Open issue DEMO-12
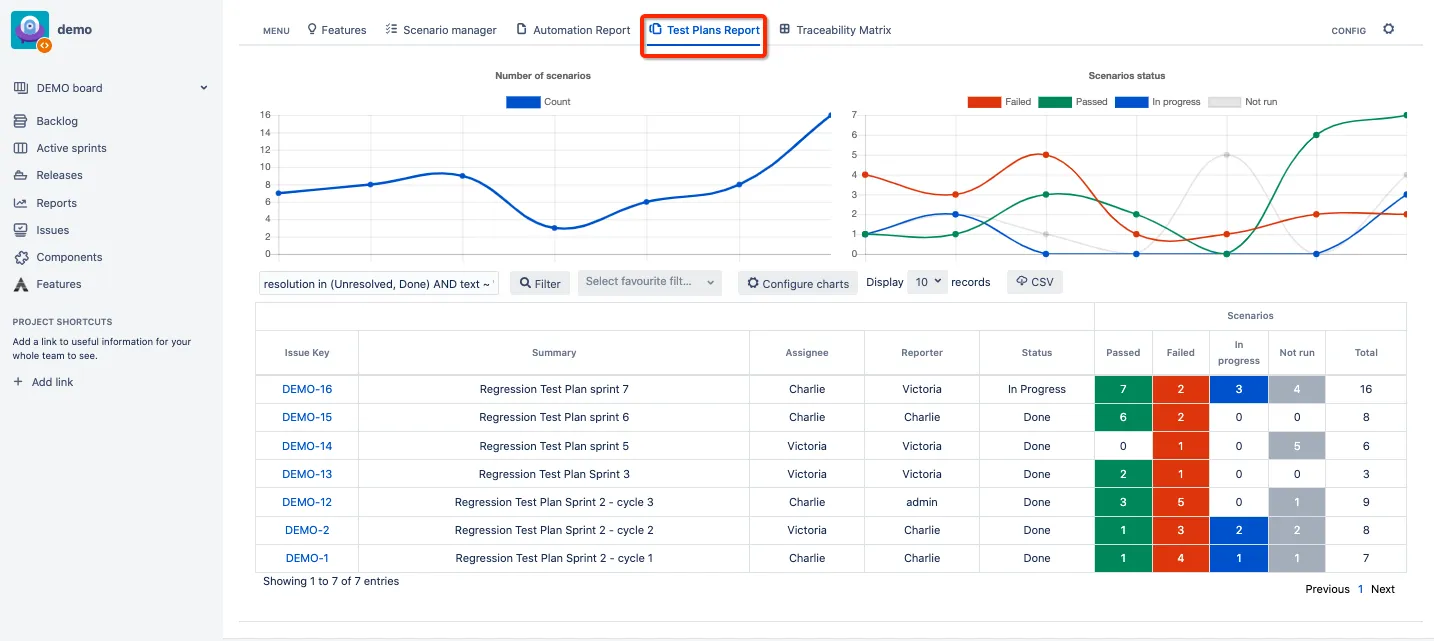The height and width of the screenshot is (641, 1434). tap(307, 502)
